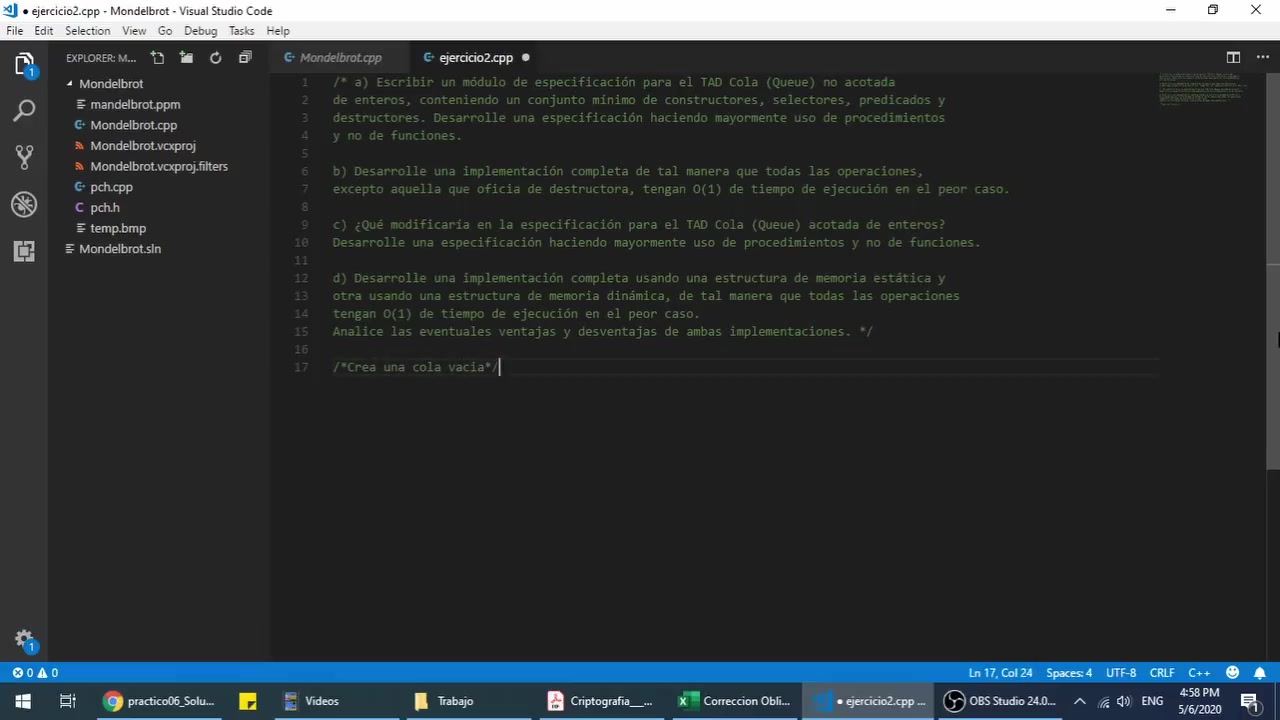Create a new folder in Explorer
Image resolution: width=1280 pixels, height=720 pixels.
click(186, 58)
